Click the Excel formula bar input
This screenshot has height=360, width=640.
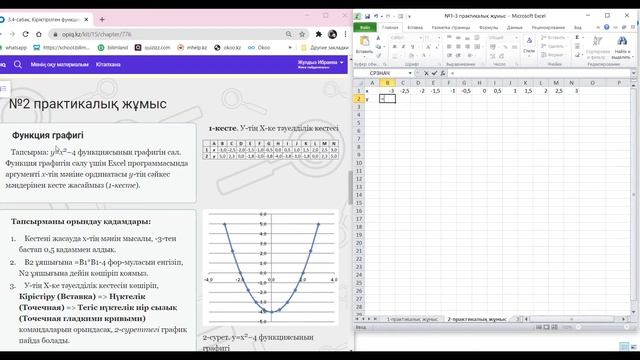click(539, 73)
